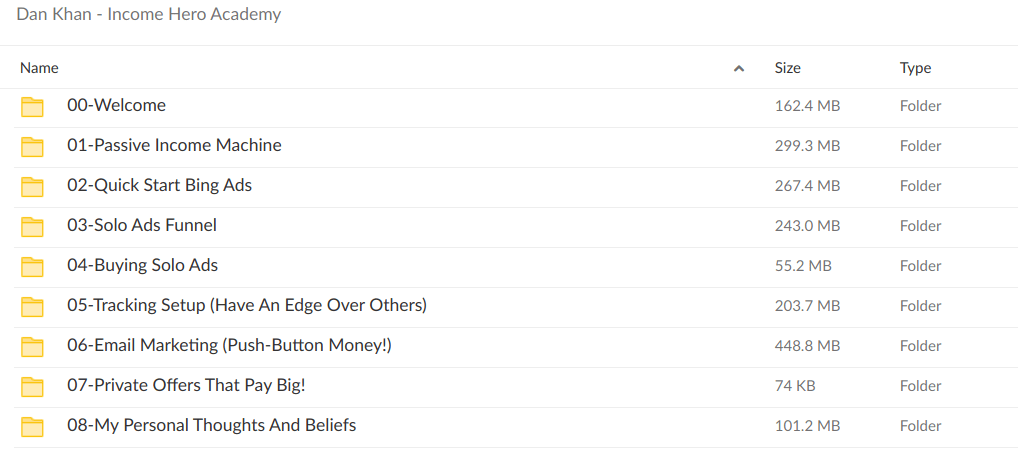1018x465 pixels.
Task: Sort files by the Type column header
Action: click(915, 68)
